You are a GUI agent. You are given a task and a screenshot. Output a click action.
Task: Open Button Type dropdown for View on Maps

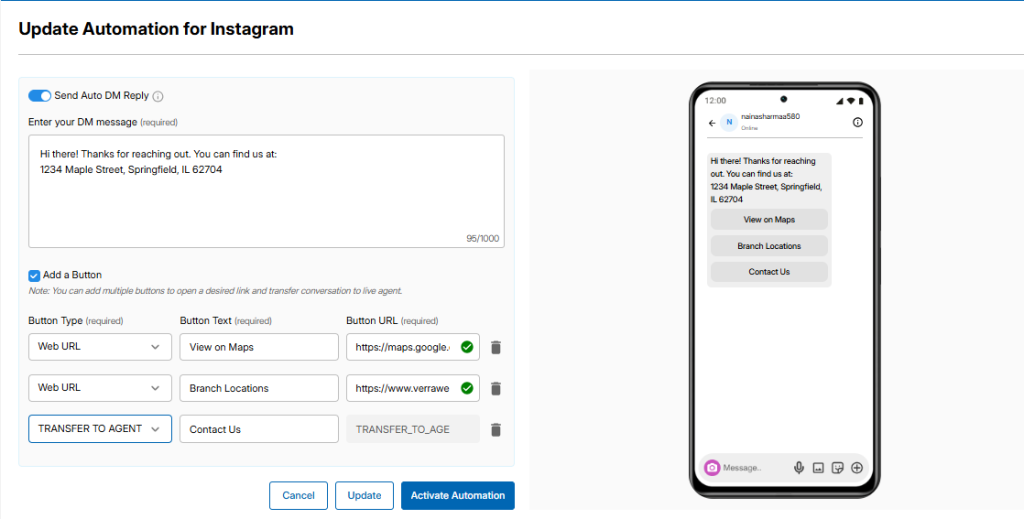point(100,347)
